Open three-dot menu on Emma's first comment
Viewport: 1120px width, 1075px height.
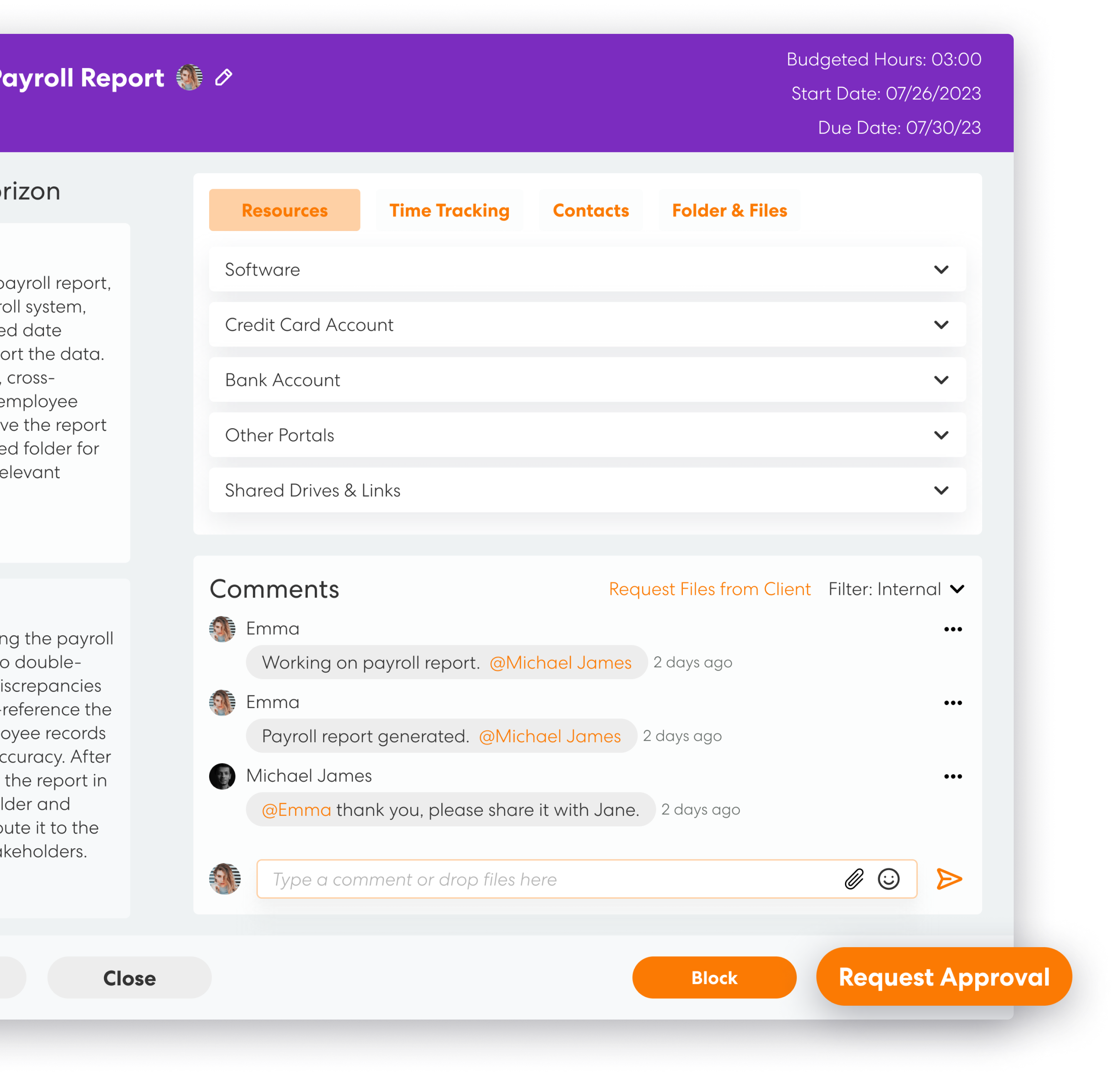(952, 630)
